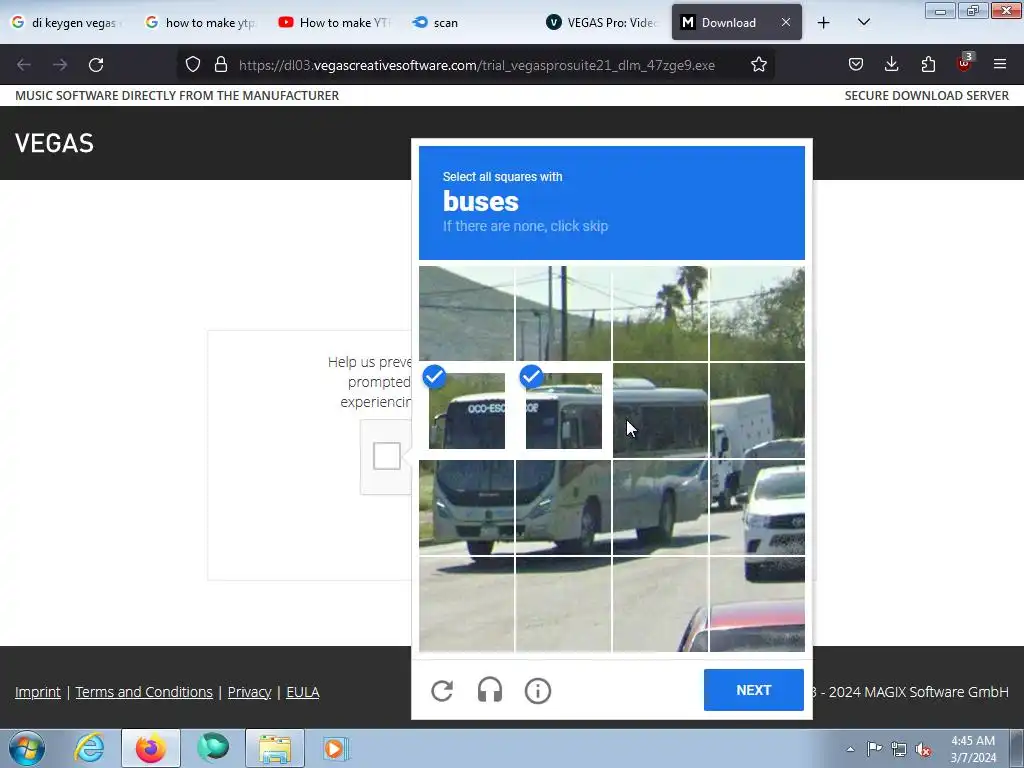
Task: Switch to 'how to make ytp' Google tab
Action: pos(199,22)
